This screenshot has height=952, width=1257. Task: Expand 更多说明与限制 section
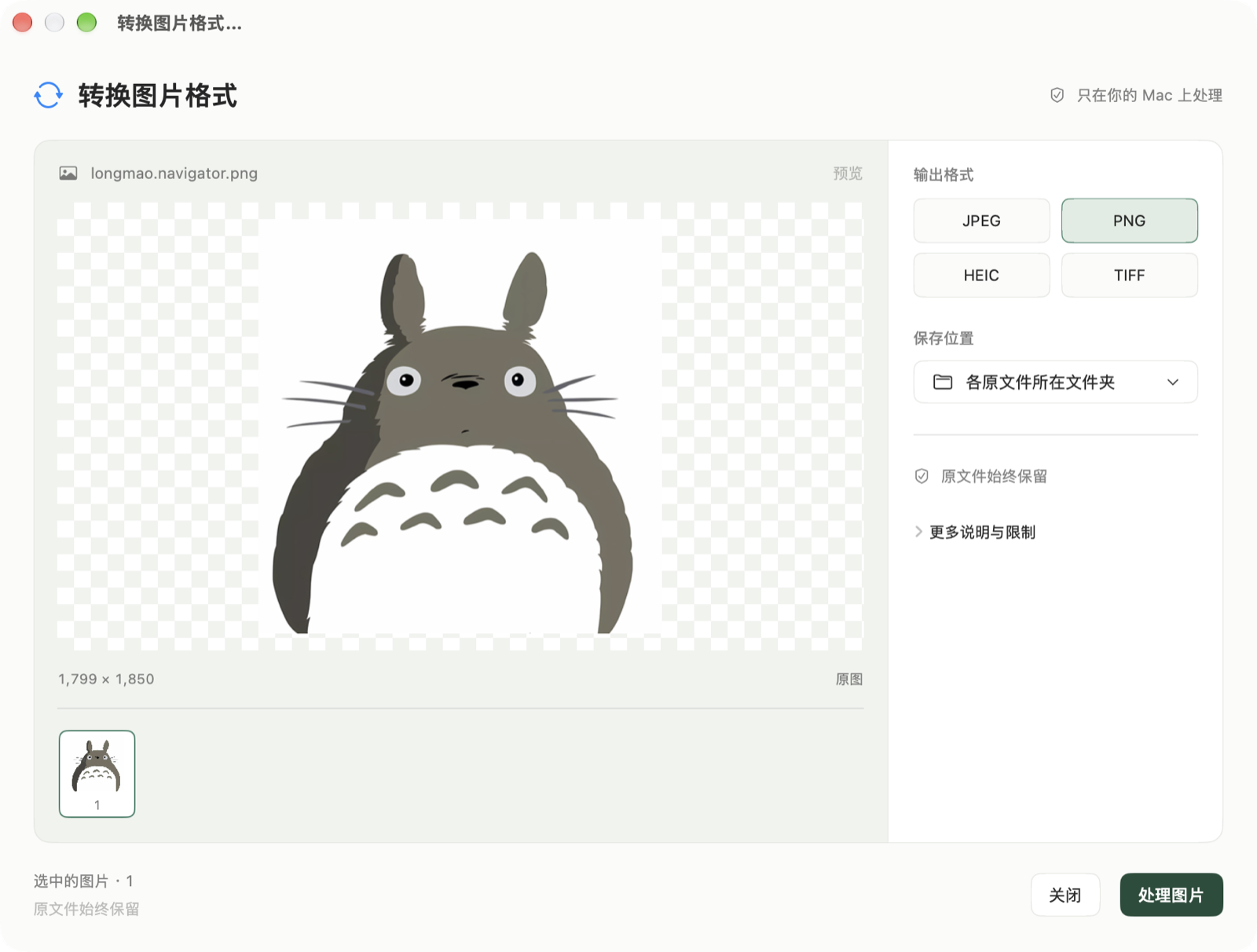pos(975,532)
